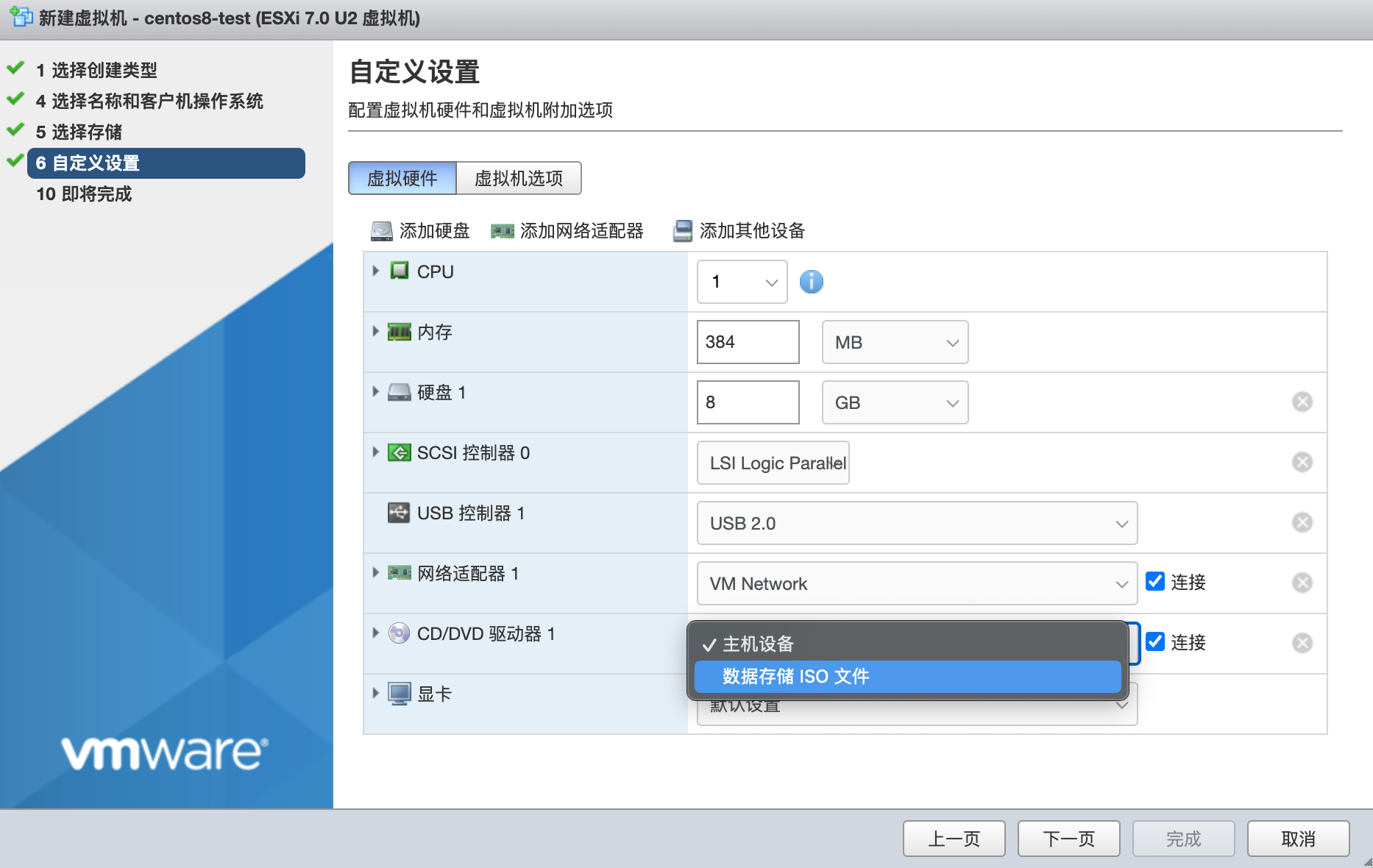Click the CD/DVD drive disc icon

[x=399, y=633]
